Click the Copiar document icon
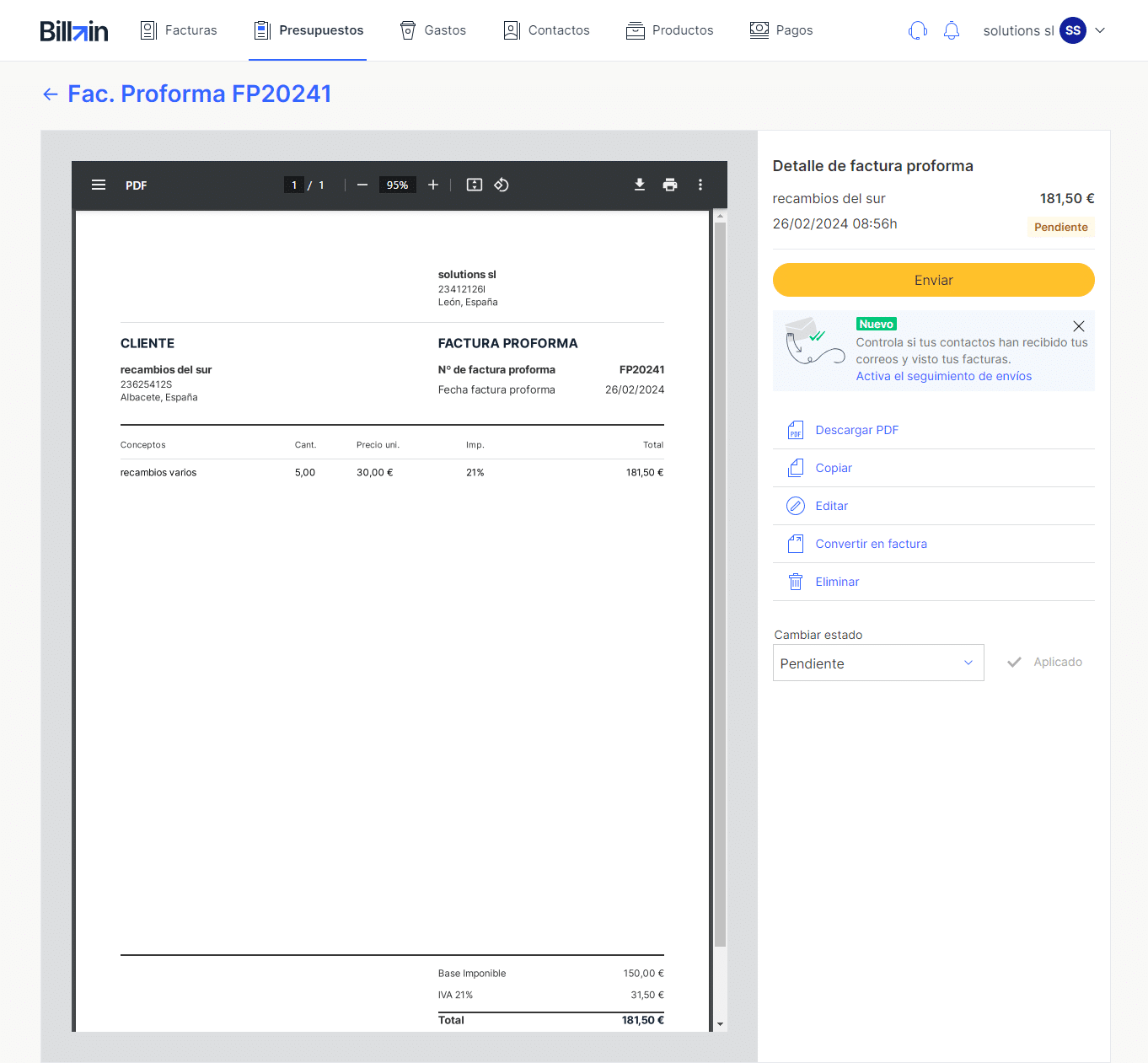The width and height of the screenshot is (1148, 1063). pyautogui.click(x=796, y=468)
